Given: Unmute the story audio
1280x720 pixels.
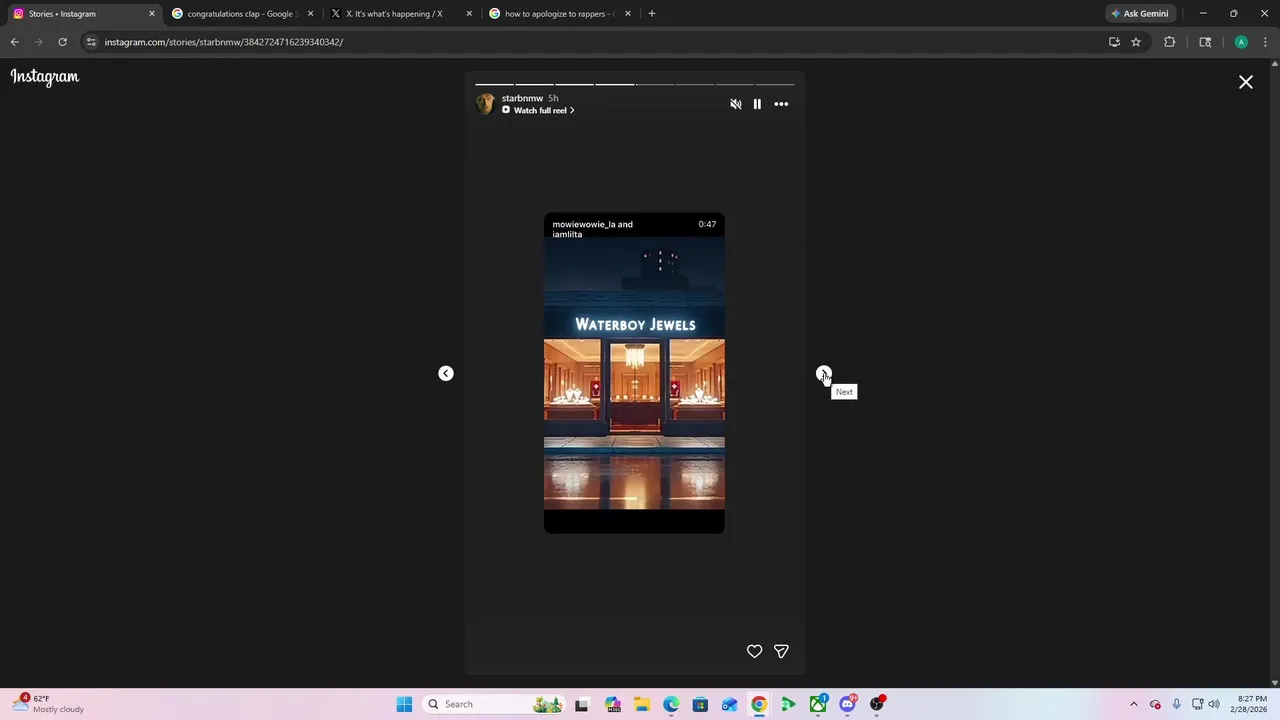Looking at the screenshot, I should 736,104.
